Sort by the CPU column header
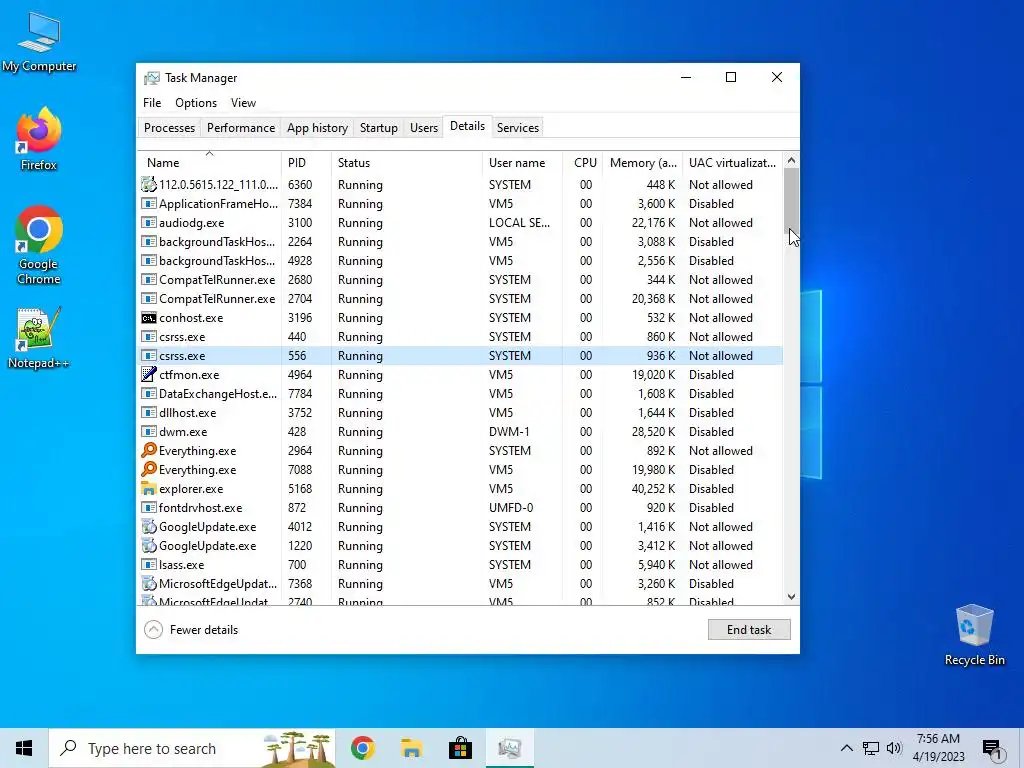Image resolution: width=1024 pixels, height=768 pixels. (583, 163)
